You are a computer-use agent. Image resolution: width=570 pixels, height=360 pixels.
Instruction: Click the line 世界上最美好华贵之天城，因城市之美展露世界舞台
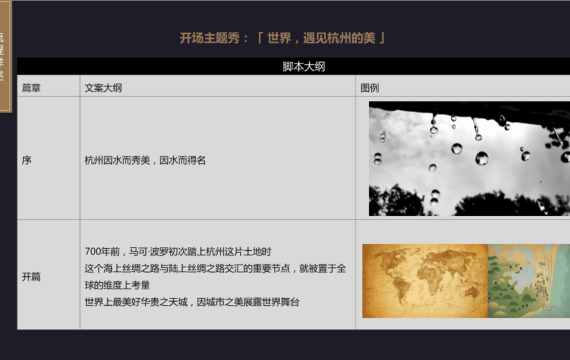(192, 302)
